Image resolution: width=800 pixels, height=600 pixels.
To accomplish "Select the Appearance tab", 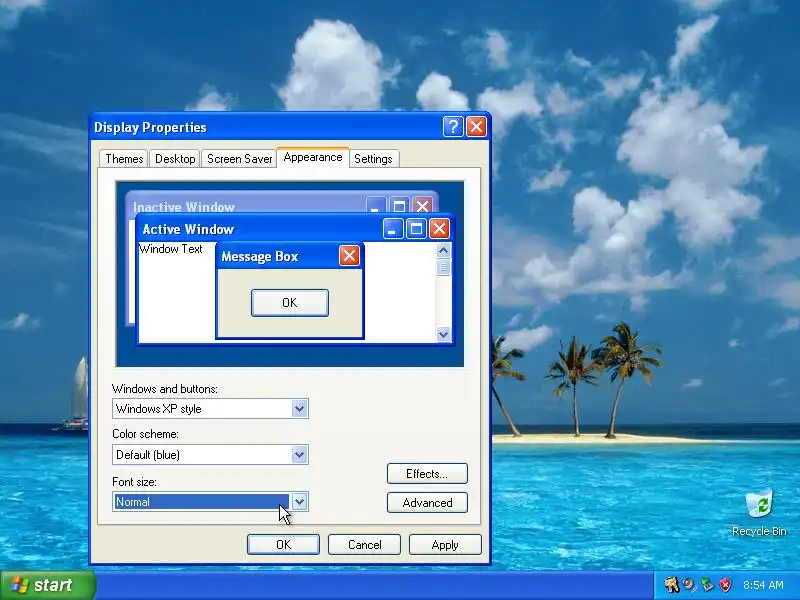I will (x=313, y=157).
